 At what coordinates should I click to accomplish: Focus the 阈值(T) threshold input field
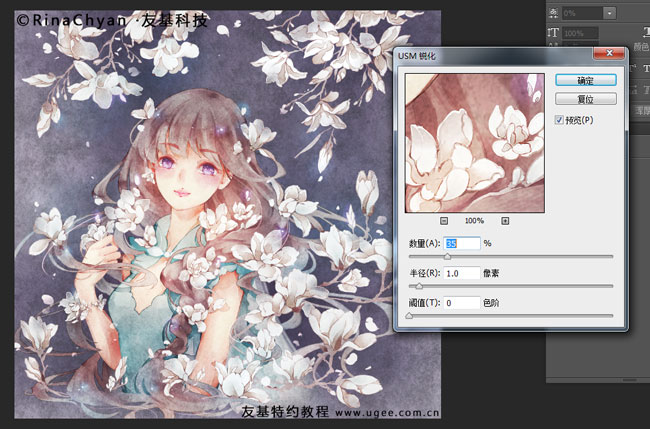click(462, 303)
